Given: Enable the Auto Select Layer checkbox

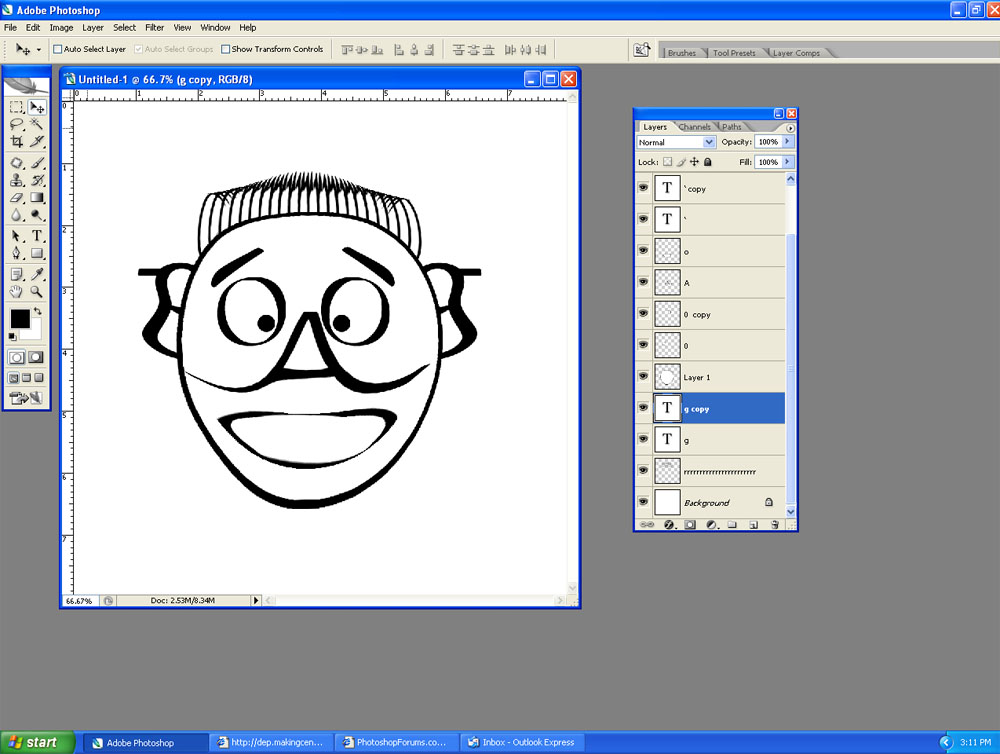Looking at the screenshot, I should click(x=58, y=49).
